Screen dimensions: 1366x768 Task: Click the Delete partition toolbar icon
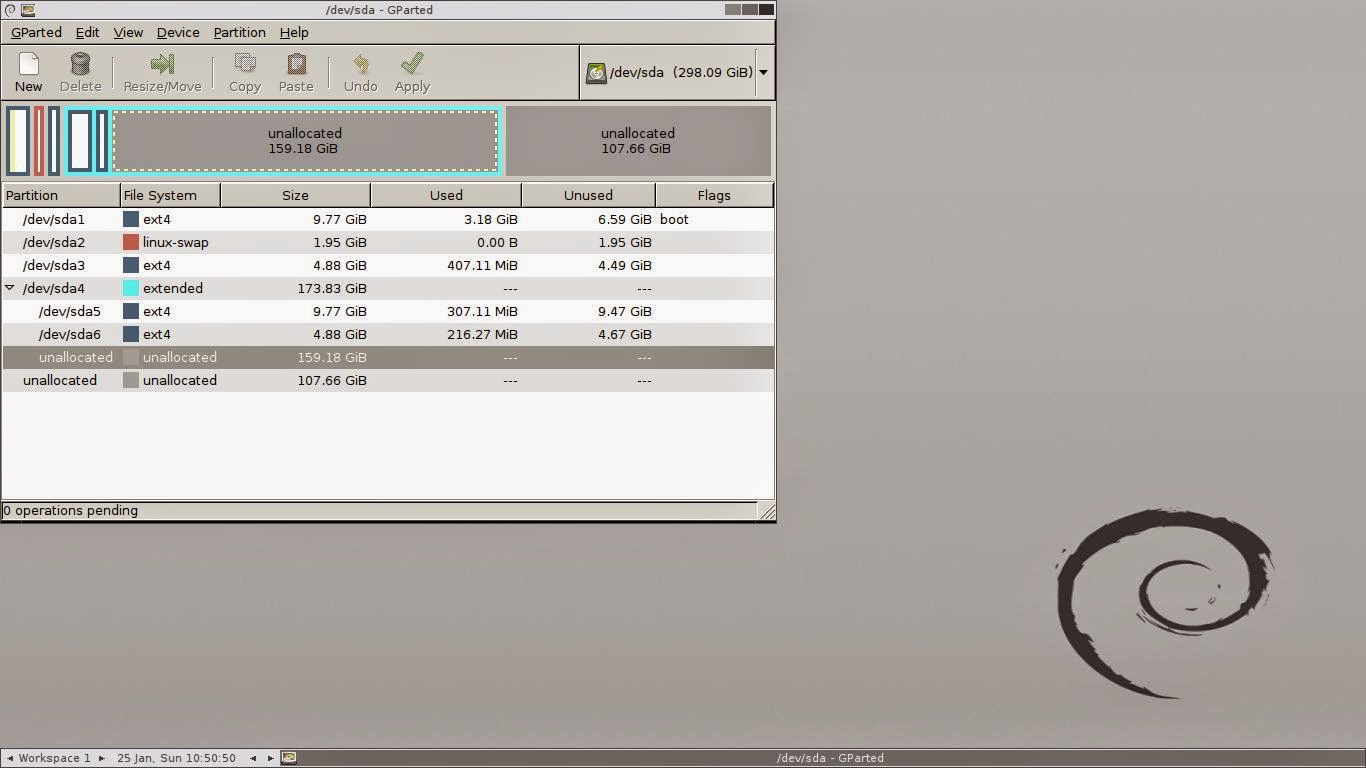click(x=80, y=65)
